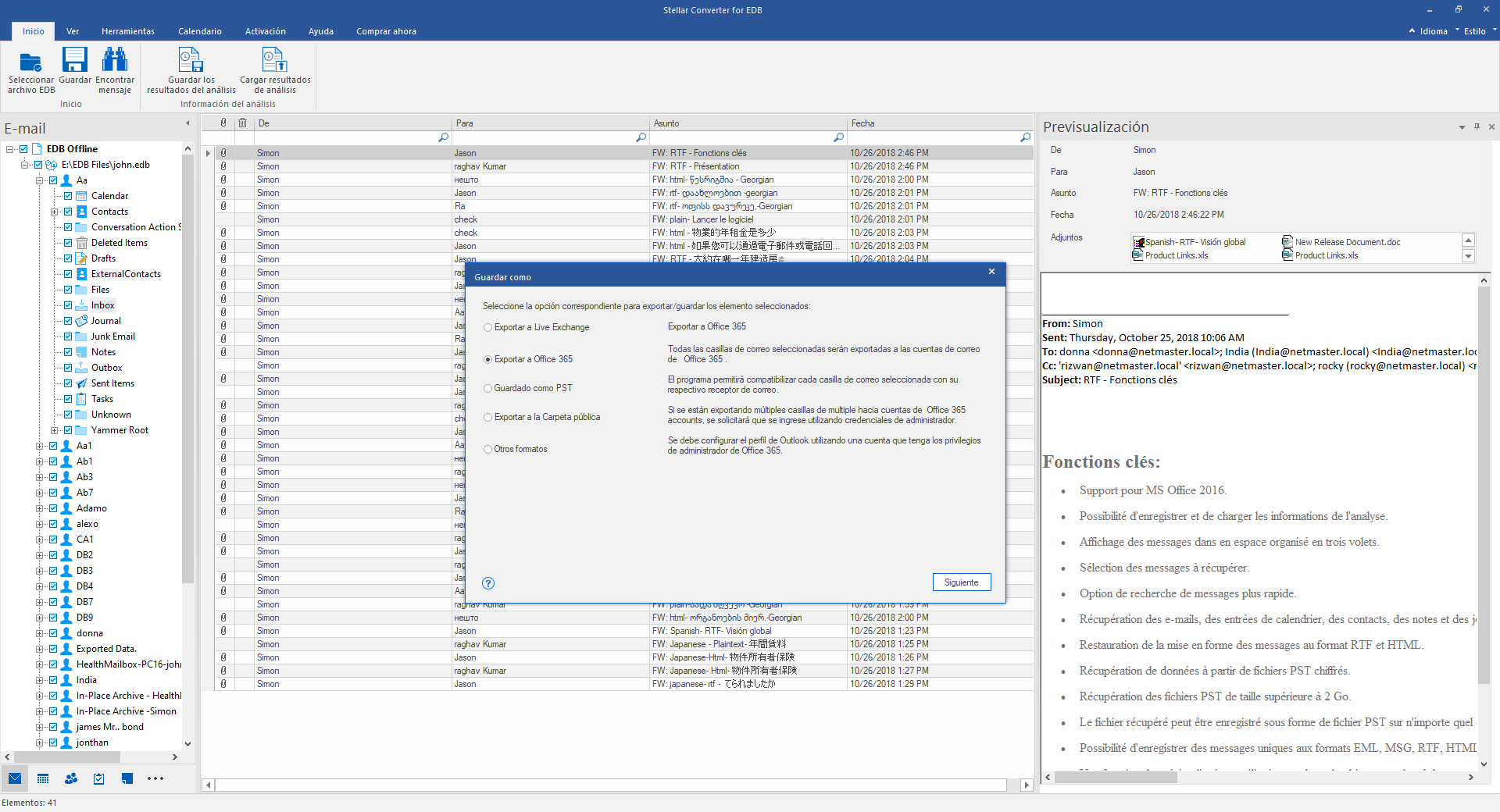Image resolution: width=1500 pixels, height=812 pixels.
Task: Click search magnifier in Asunto column filter
Action: click(x=838, y=137)
